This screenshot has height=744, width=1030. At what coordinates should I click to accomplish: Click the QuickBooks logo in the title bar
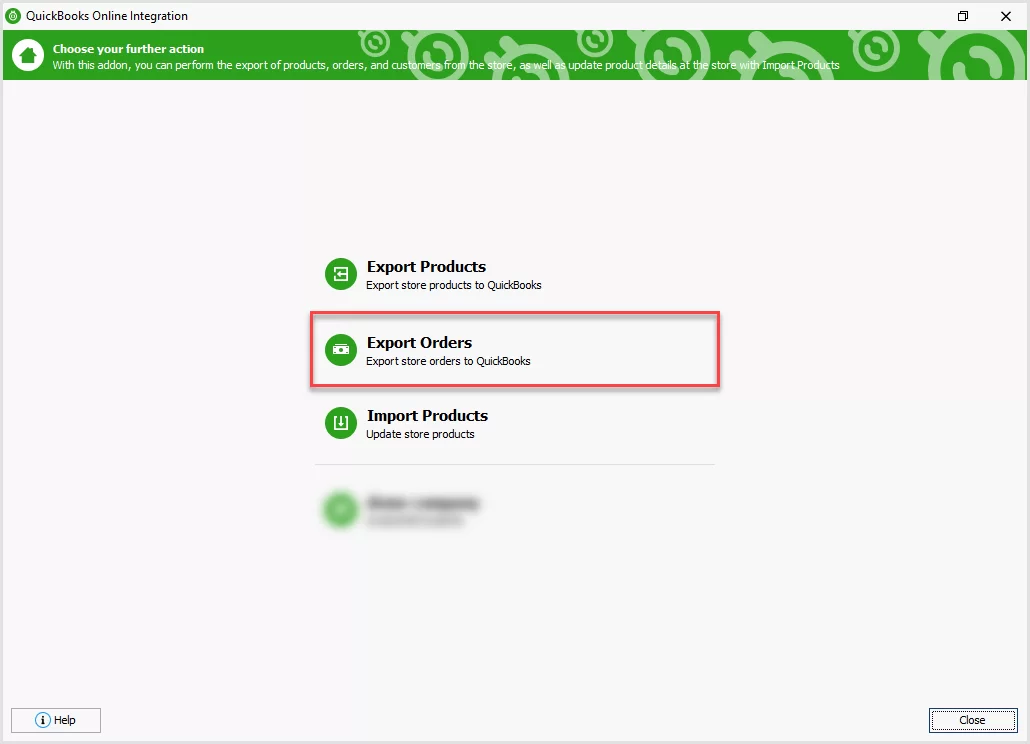[x=12, y=16]
